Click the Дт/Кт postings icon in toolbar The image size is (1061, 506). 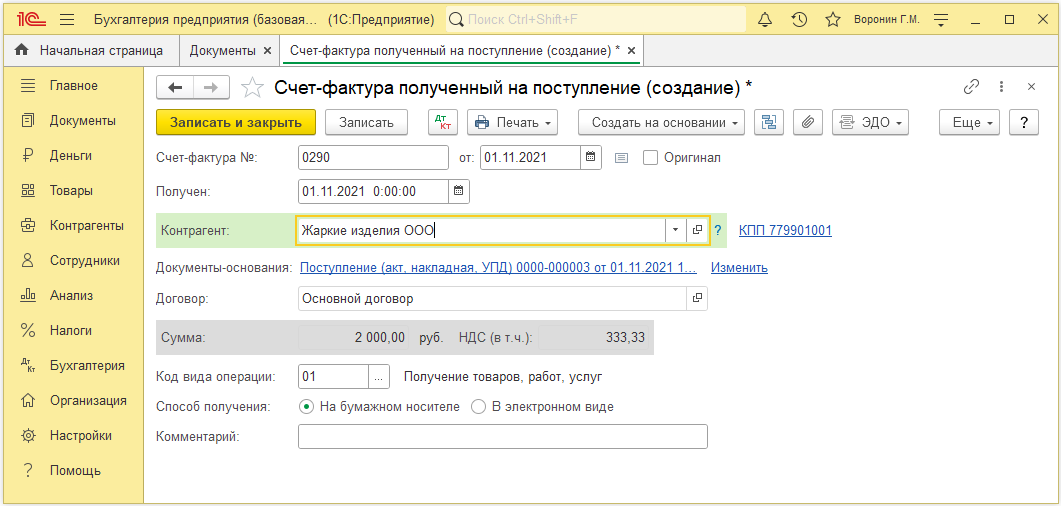443,123
